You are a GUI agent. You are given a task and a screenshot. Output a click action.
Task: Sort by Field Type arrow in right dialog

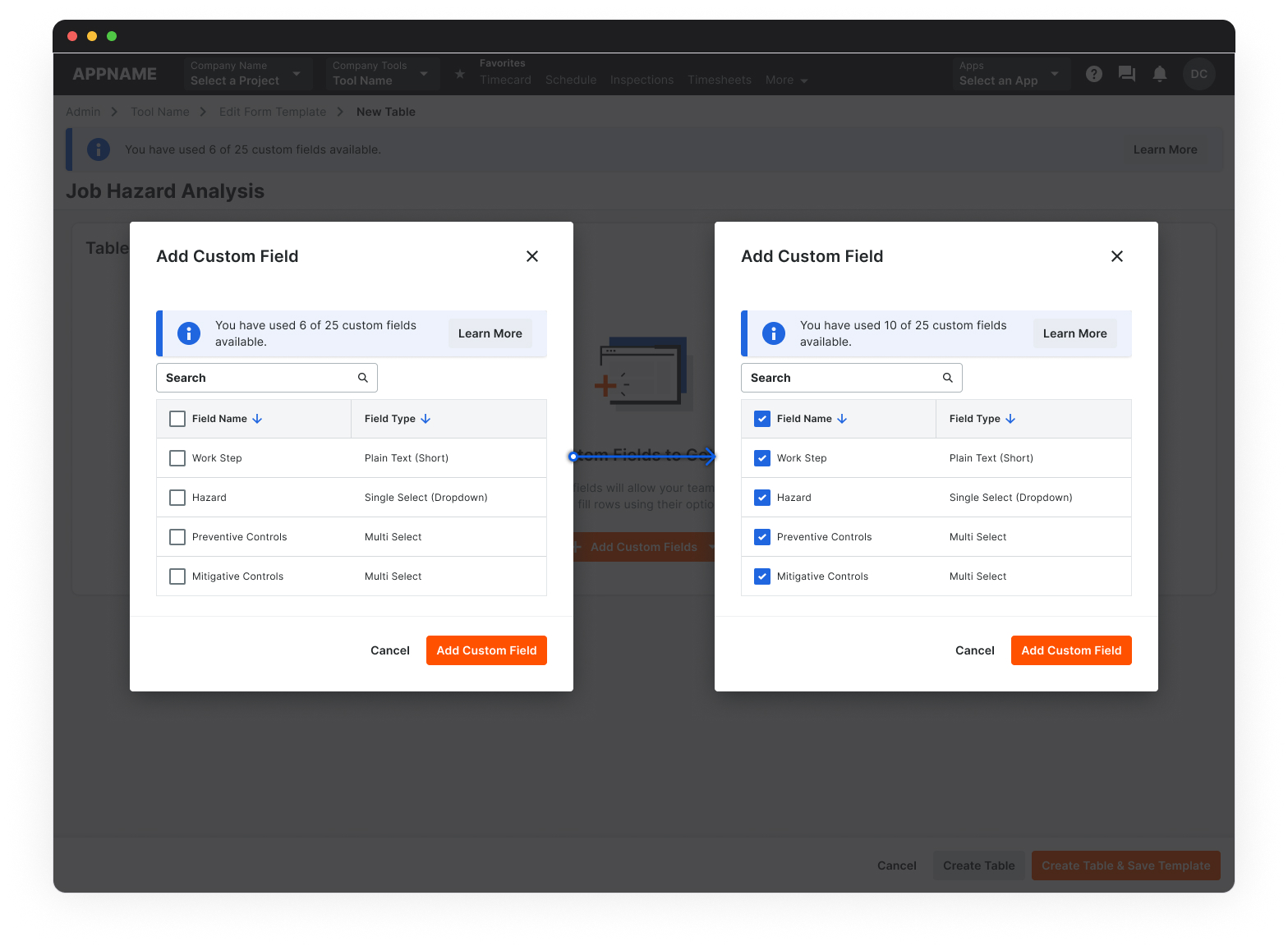1010,419
